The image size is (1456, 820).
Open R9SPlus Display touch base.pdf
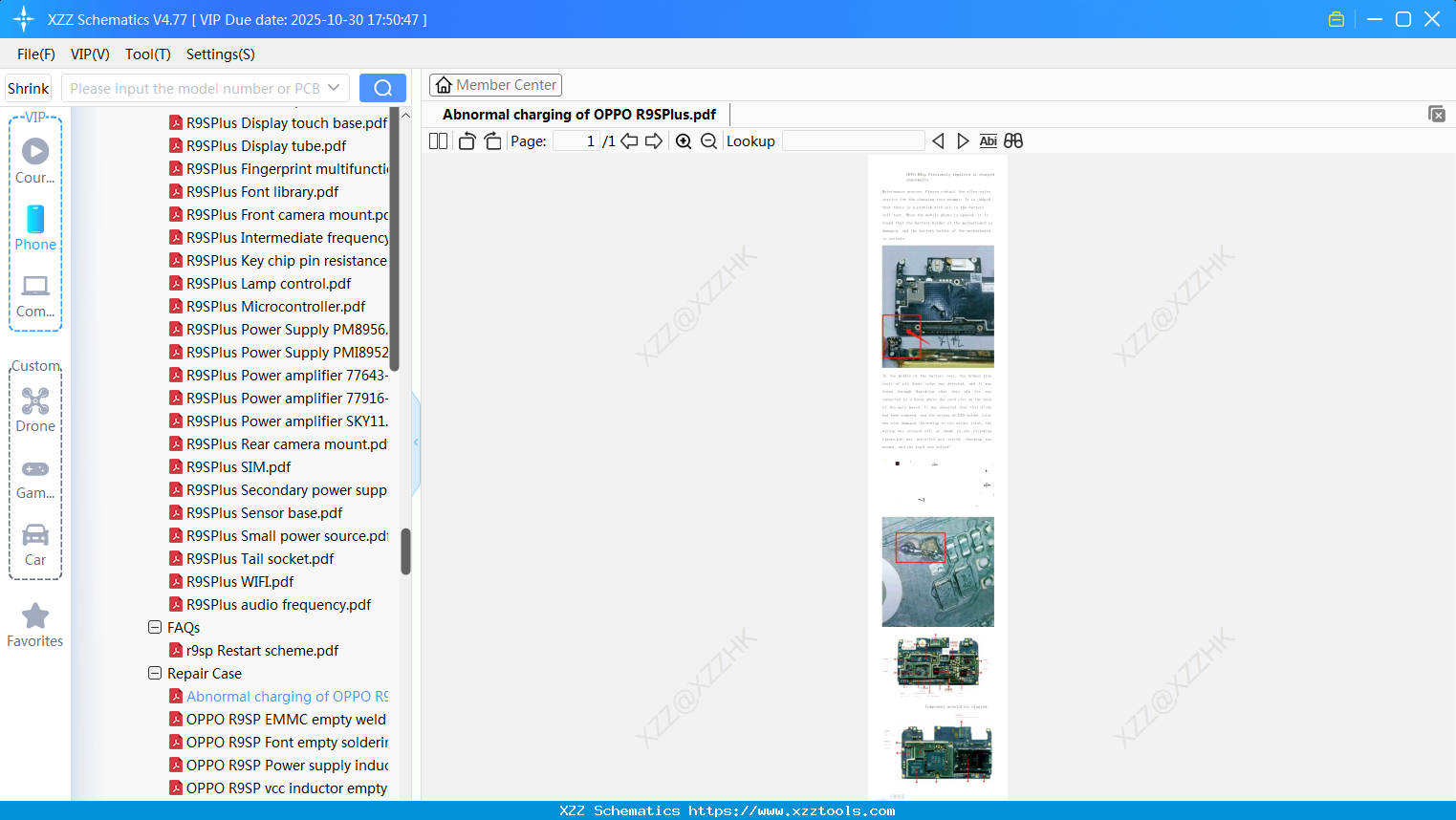click(x=287, y=123)
